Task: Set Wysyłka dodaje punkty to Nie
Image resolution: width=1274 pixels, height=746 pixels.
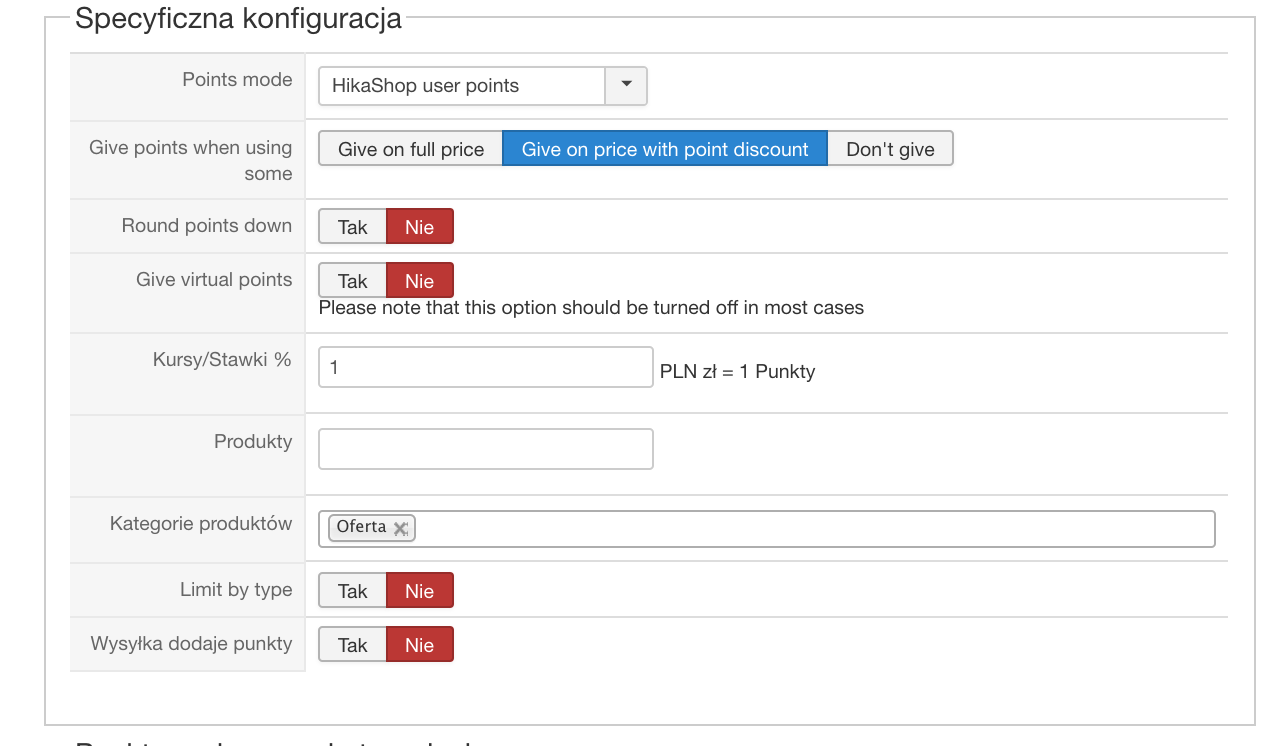Action: pos(419,645)
